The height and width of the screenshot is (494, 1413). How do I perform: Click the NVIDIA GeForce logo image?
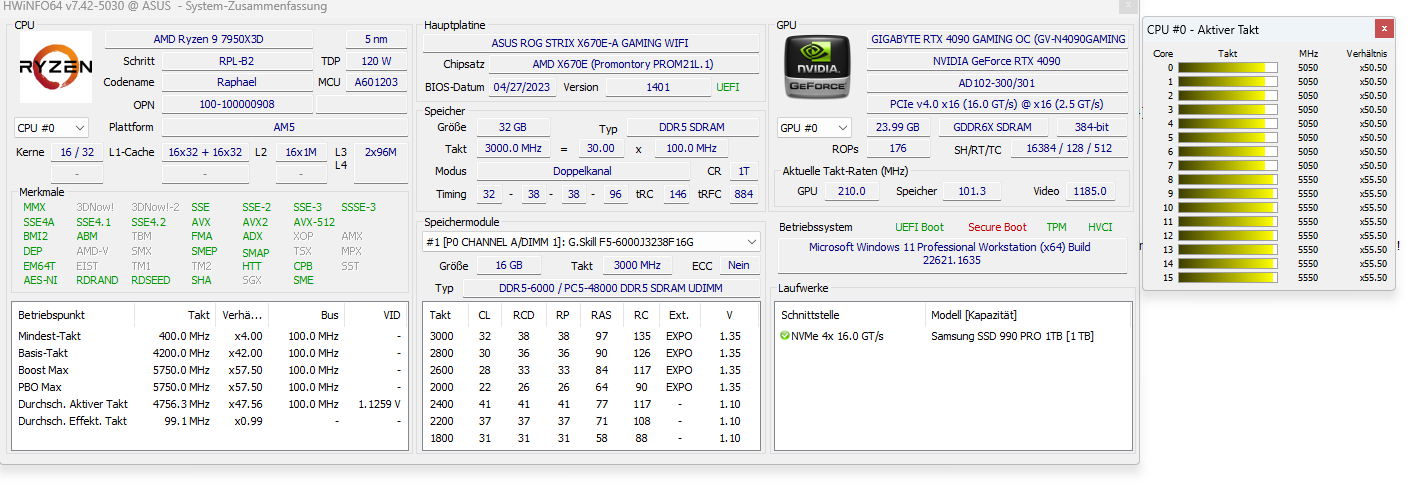(817, 68)
